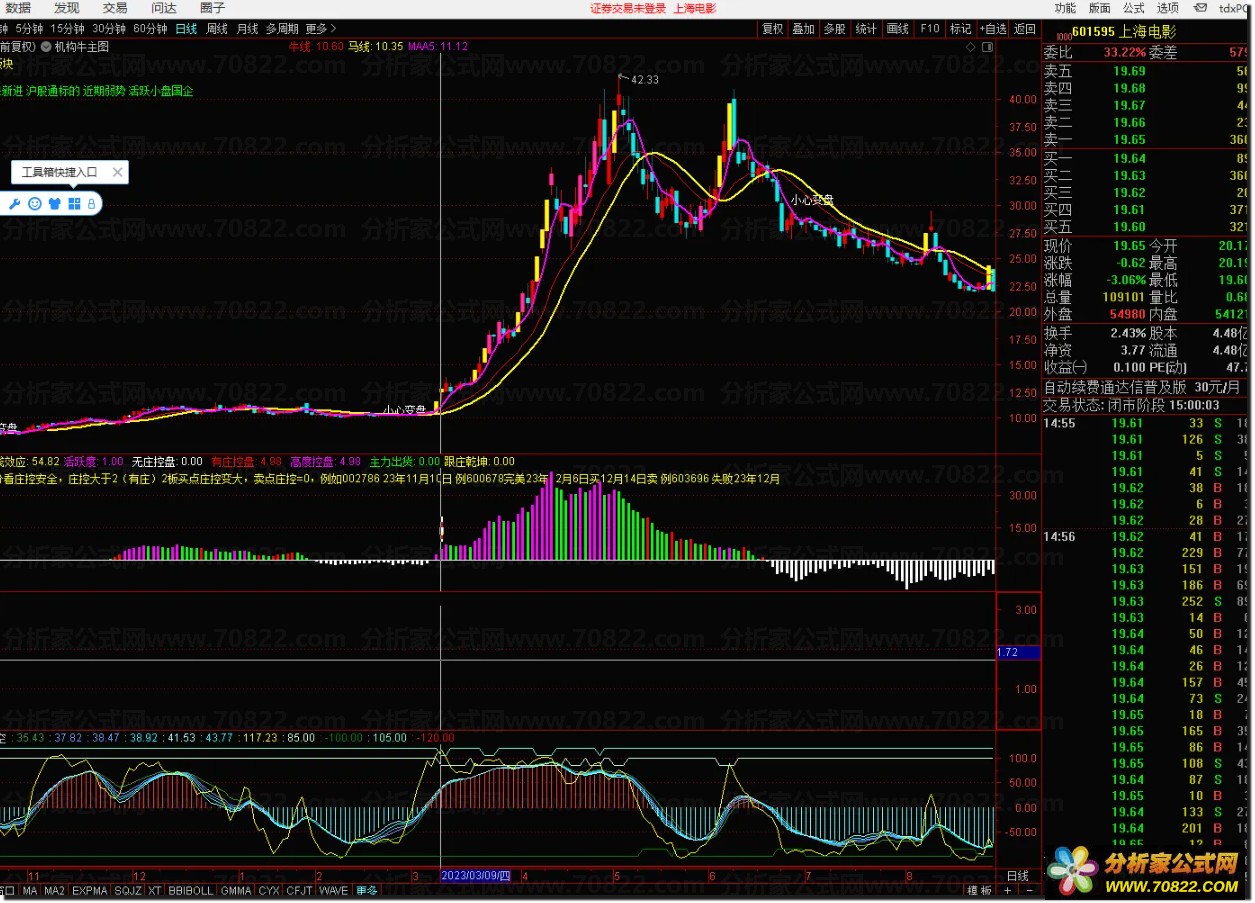Screen dimensions: 1255x903
Task: Open the wrench tool in floating toolbox
Action: (15, 204)
